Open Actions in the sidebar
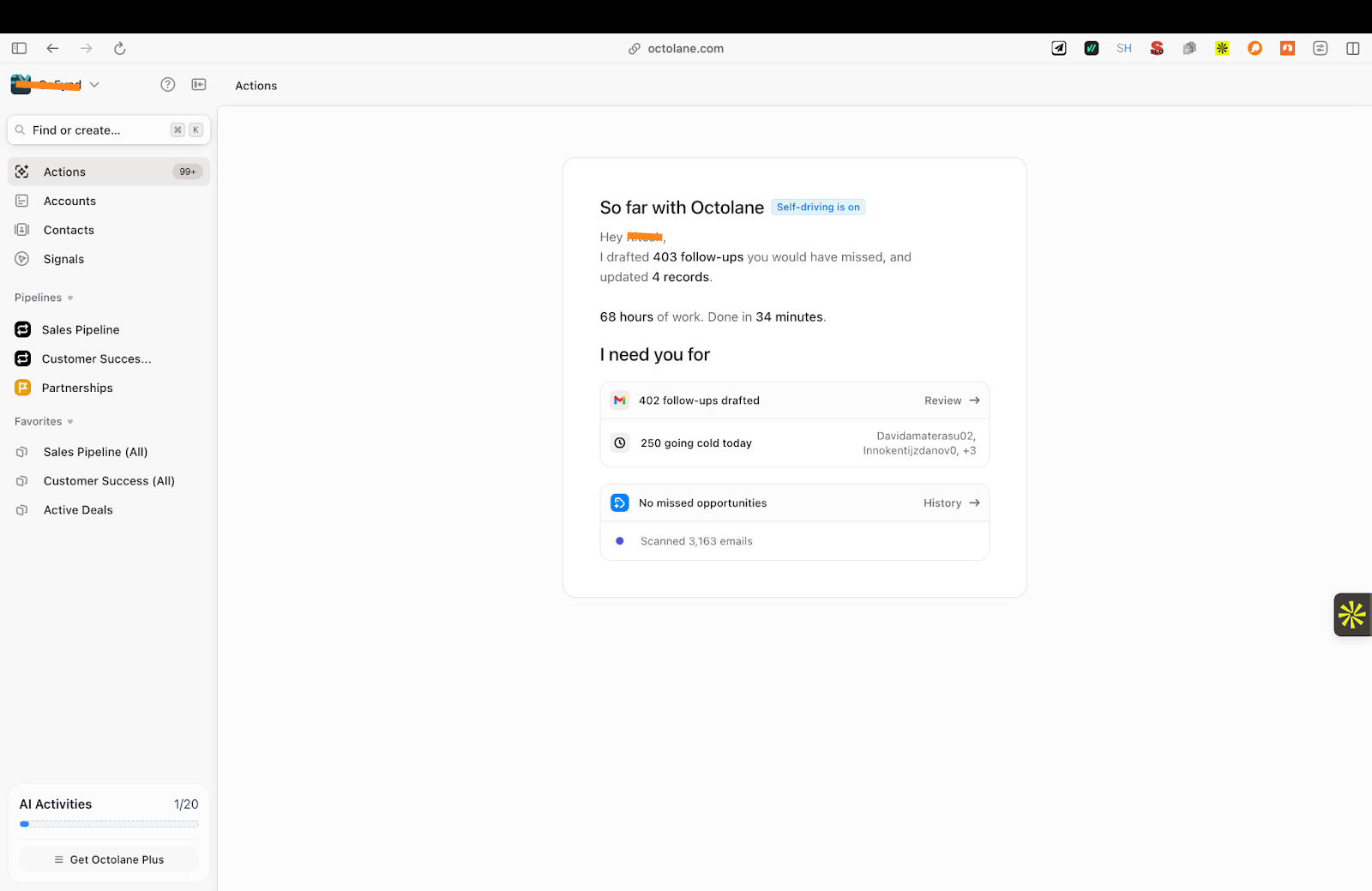 109,172
